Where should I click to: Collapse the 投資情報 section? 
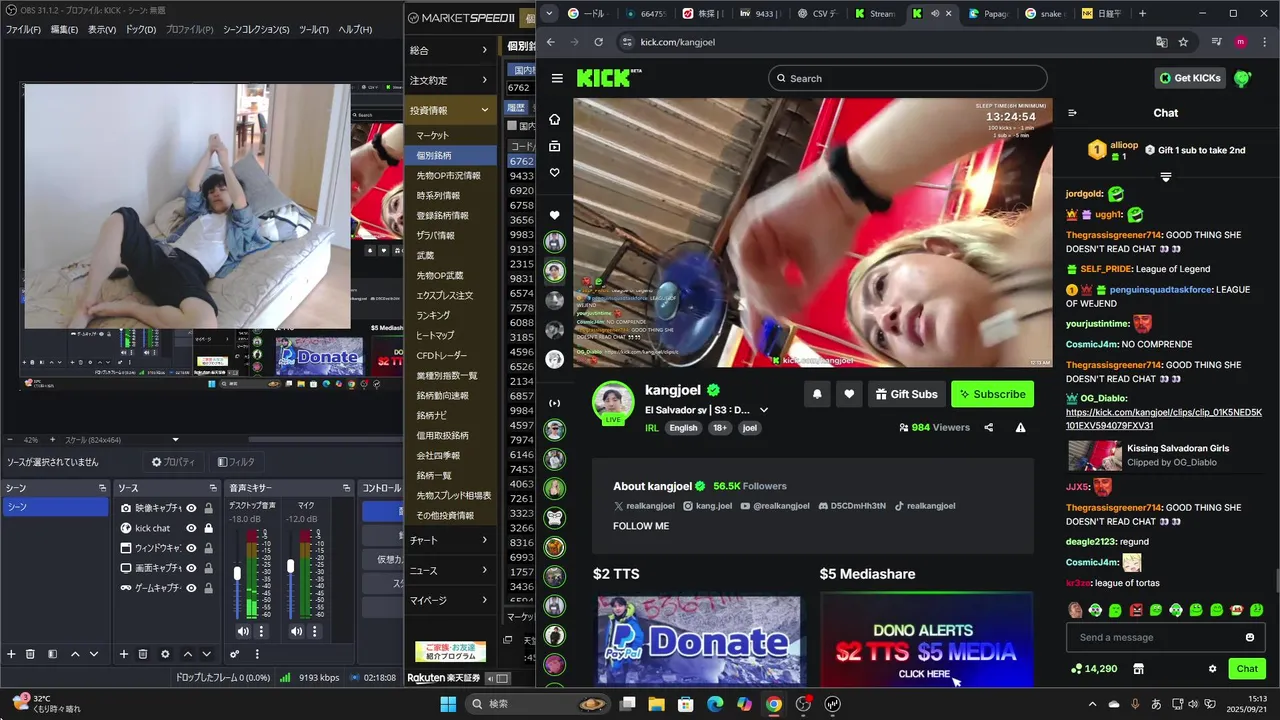[450, 110]
